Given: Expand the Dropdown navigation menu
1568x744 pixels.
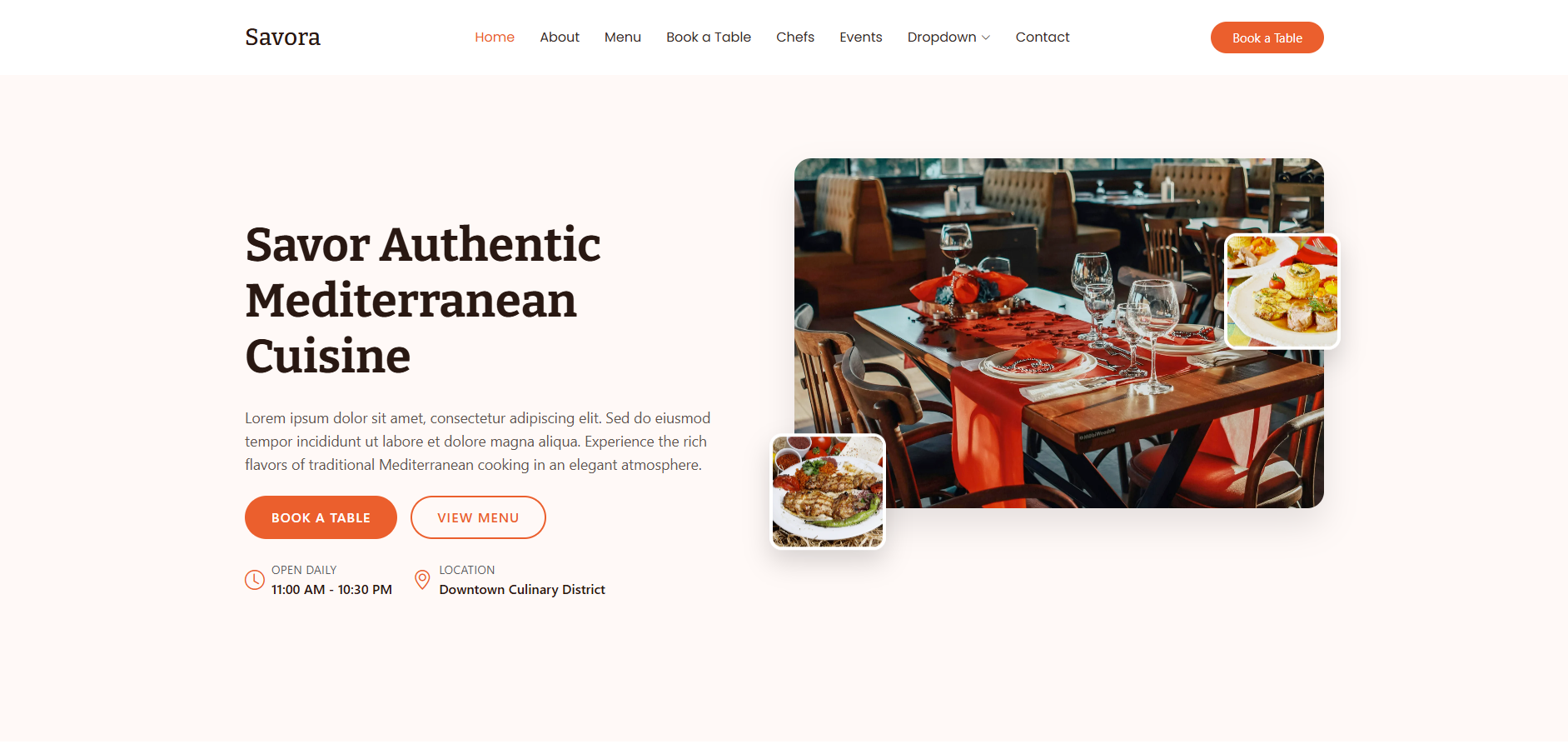Looking at the screenshot, I should [948, 37].
